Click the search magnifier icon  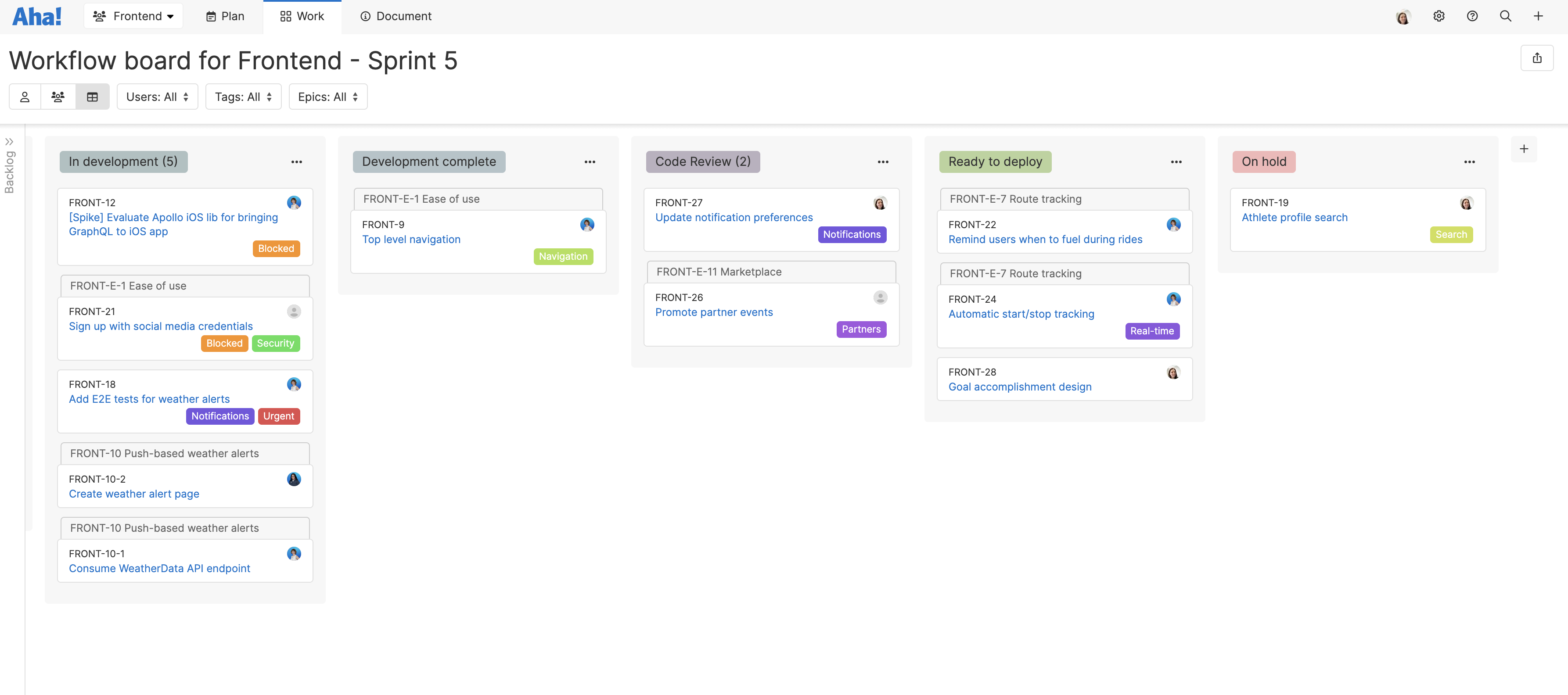pyautogui.click(x=1505, y=16)
